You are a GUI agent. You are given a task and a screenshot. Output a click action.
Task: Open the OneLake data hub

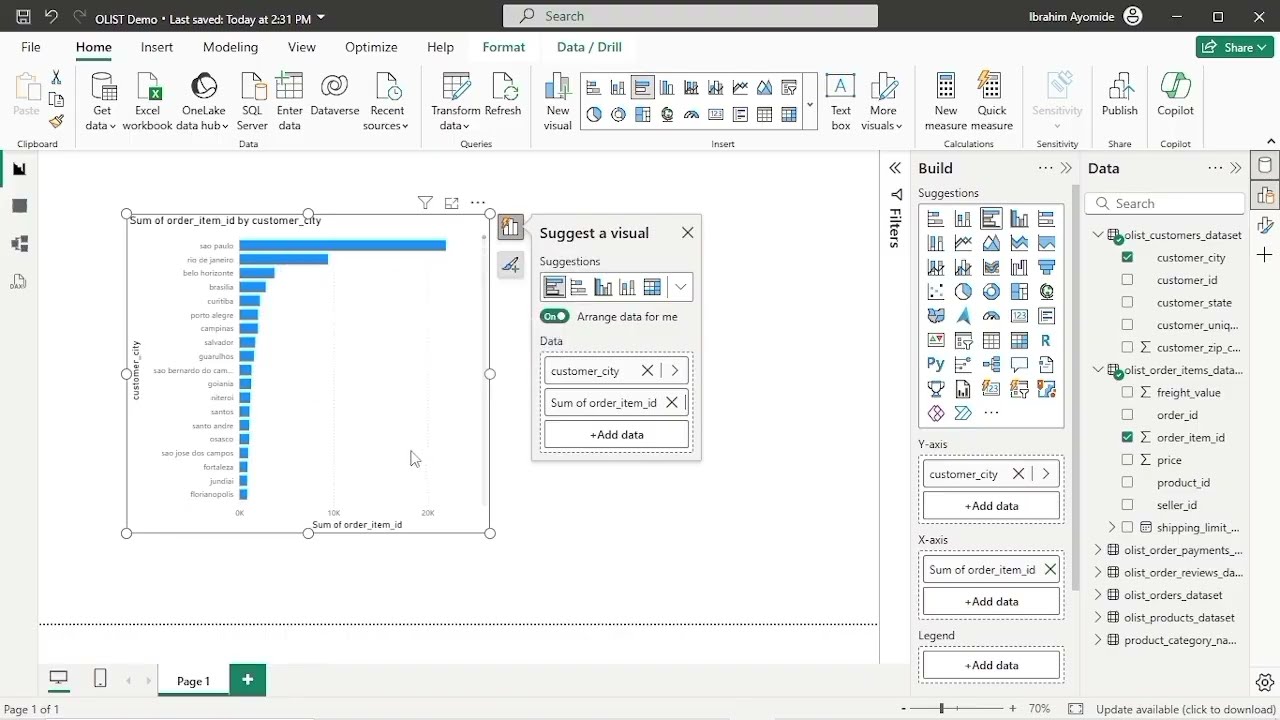(204, 102)
